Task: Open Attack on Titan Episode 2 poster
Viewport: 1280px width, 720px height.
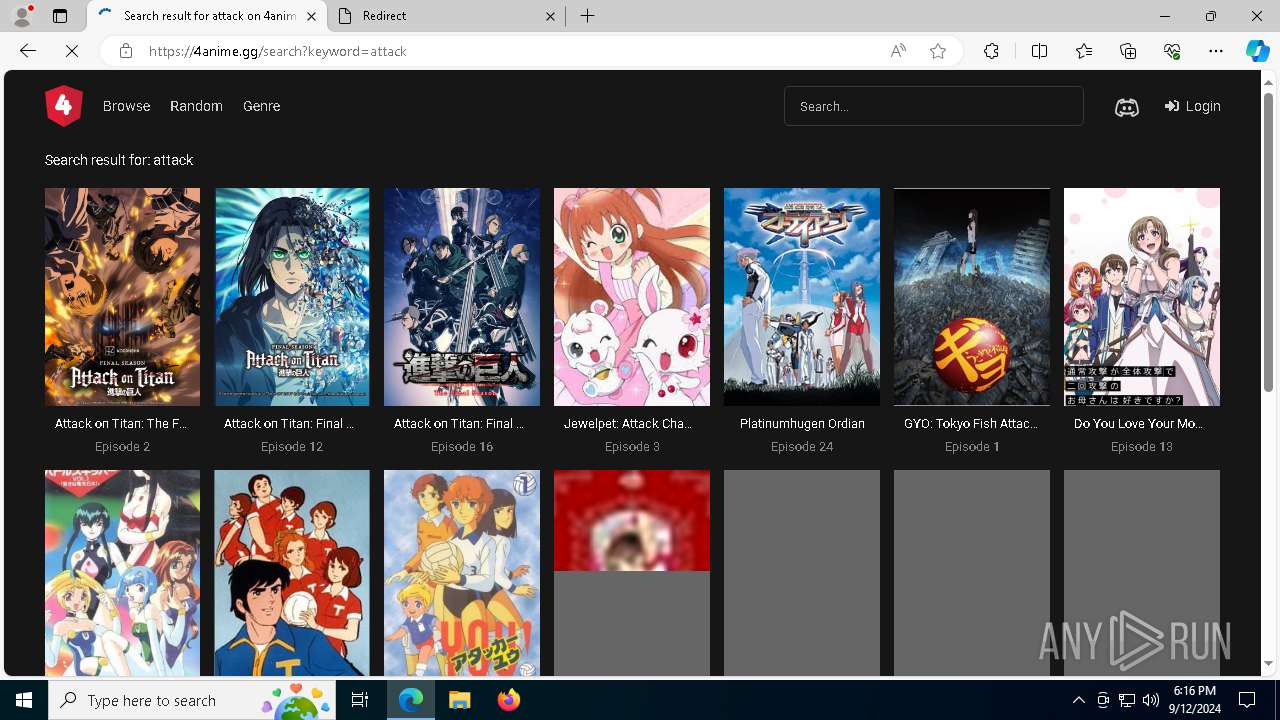Action: point(122,297)
